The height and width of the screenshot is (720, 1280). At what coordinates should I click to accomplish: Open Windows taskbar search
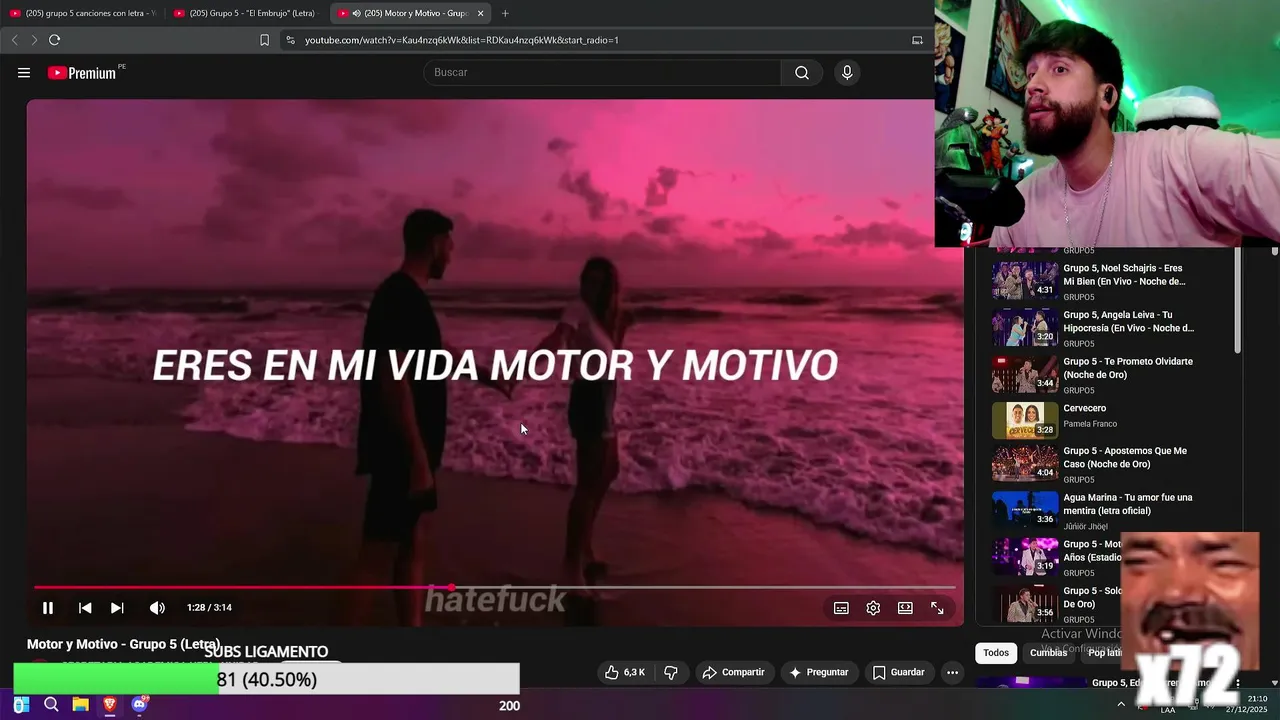[51, 705]
